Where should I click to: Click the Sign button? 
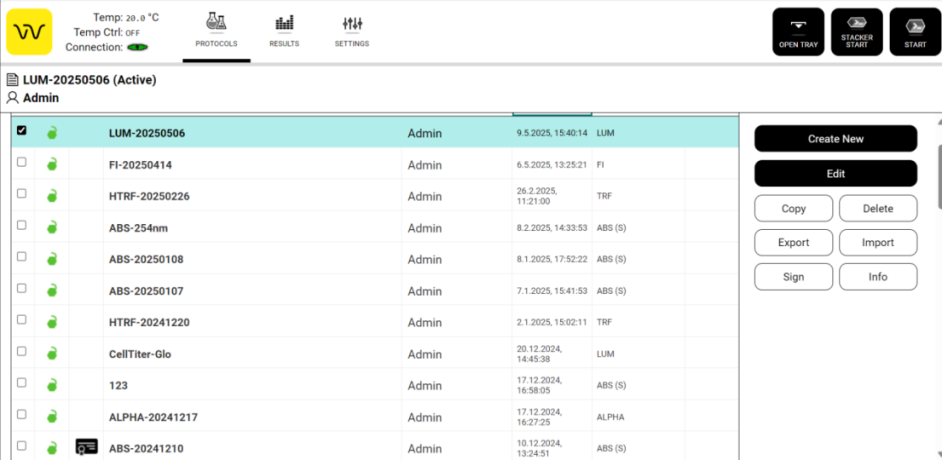(794, 277)
